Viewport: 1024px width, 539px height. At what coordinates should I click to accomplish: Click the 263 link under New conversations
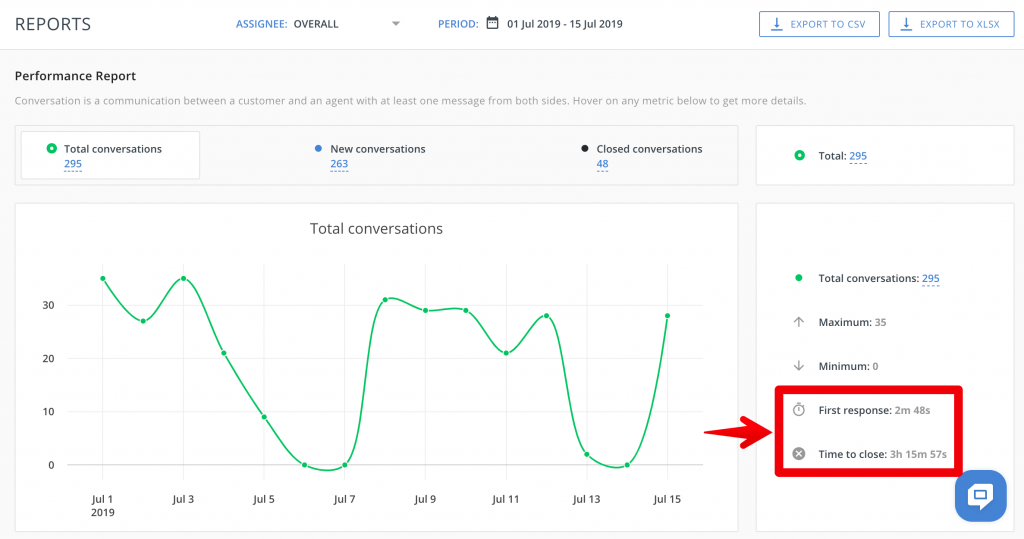click(x=339, y=164)
